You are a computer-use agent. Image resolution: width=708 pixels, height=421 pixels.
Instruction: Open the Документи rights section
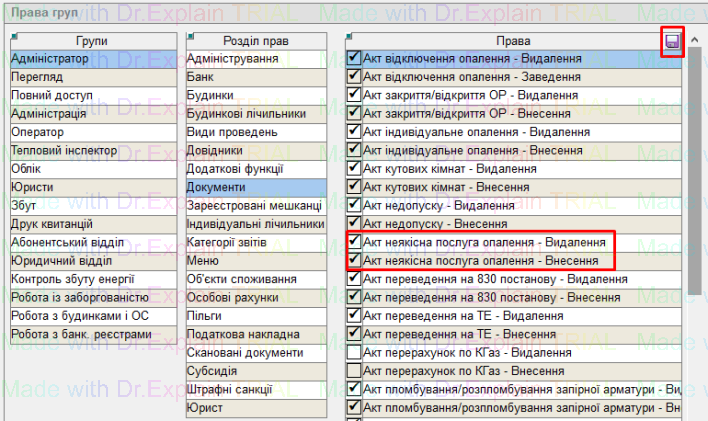(255, 187)
